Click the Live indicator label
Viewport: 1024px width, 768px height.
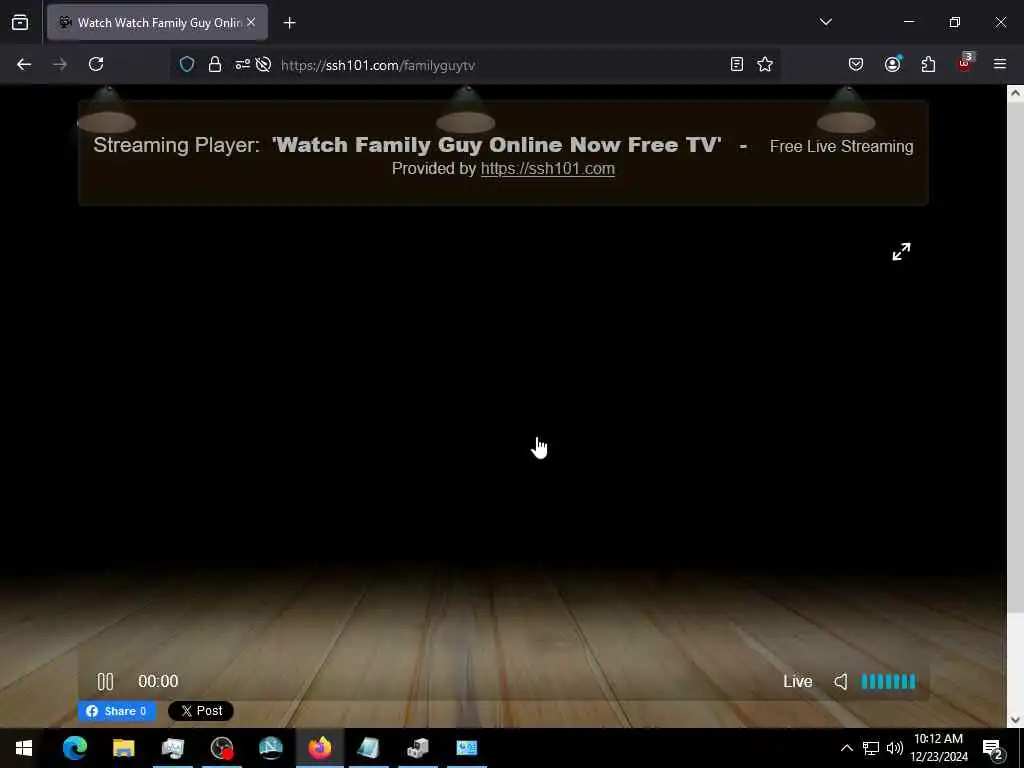[797, 681]
